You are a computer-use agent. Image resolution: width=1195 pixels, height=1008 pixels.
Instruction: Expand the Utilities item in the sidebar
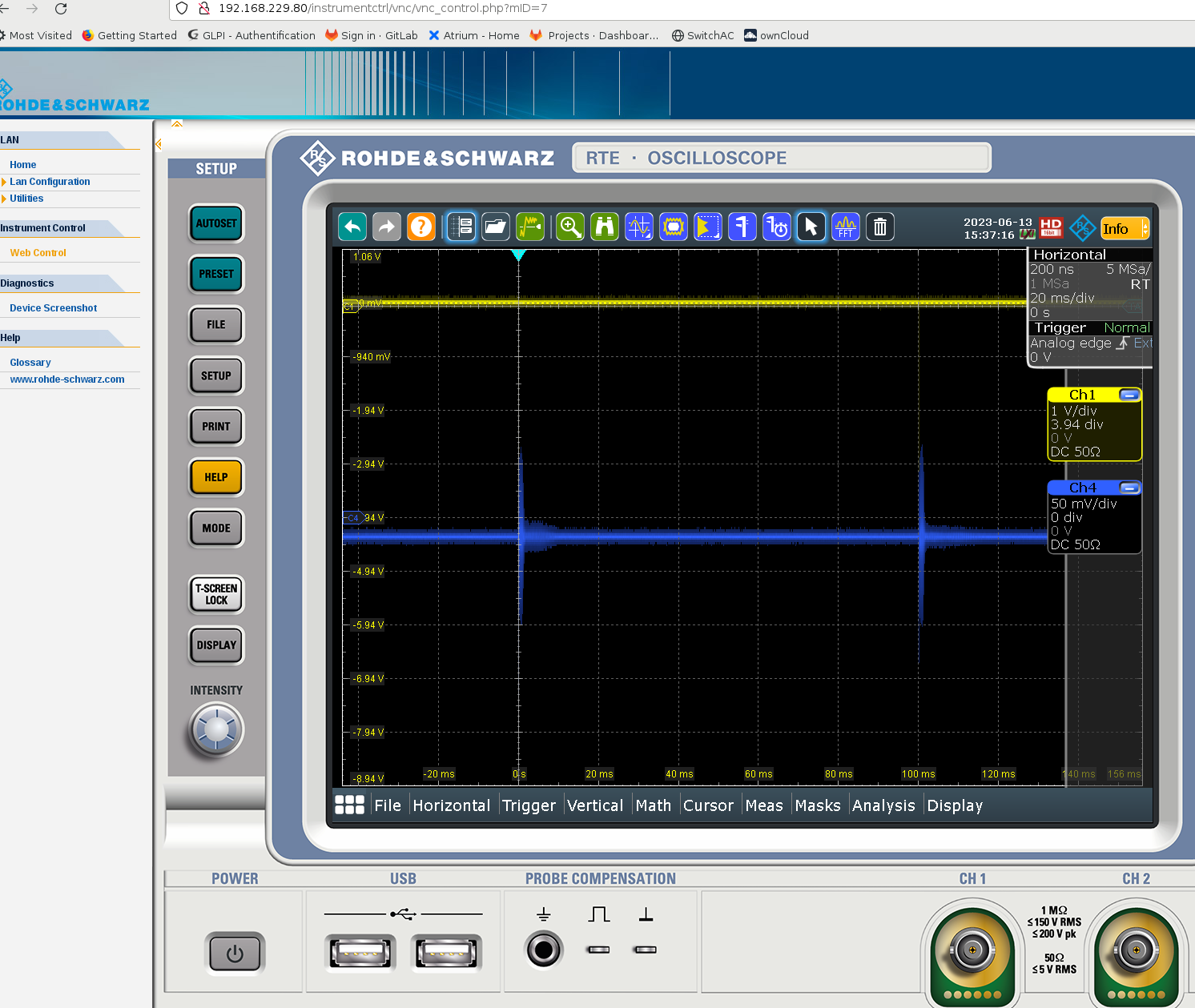pos(26,199)
